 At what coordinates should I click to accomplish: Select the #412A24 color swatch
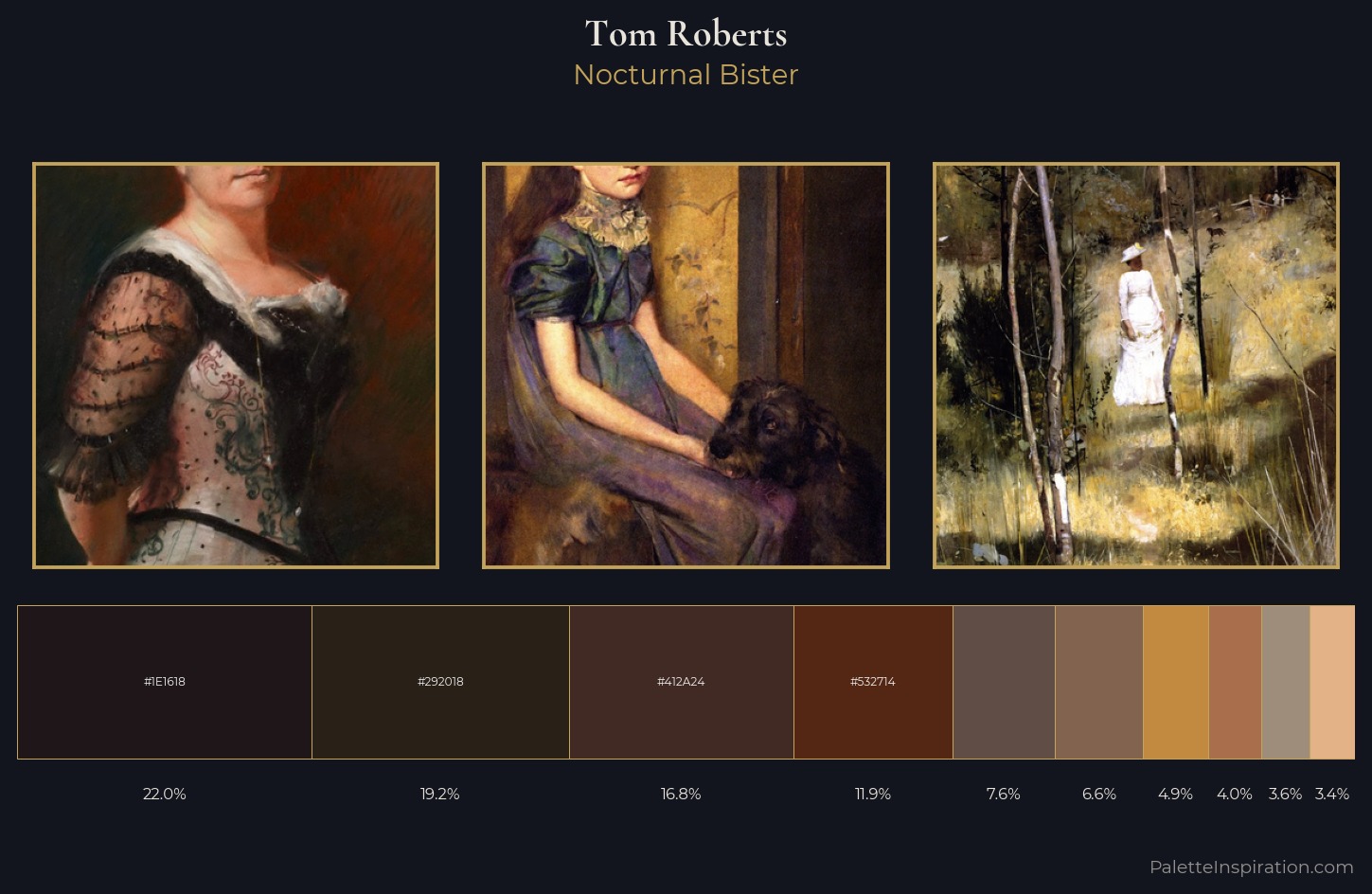(682, 682)
